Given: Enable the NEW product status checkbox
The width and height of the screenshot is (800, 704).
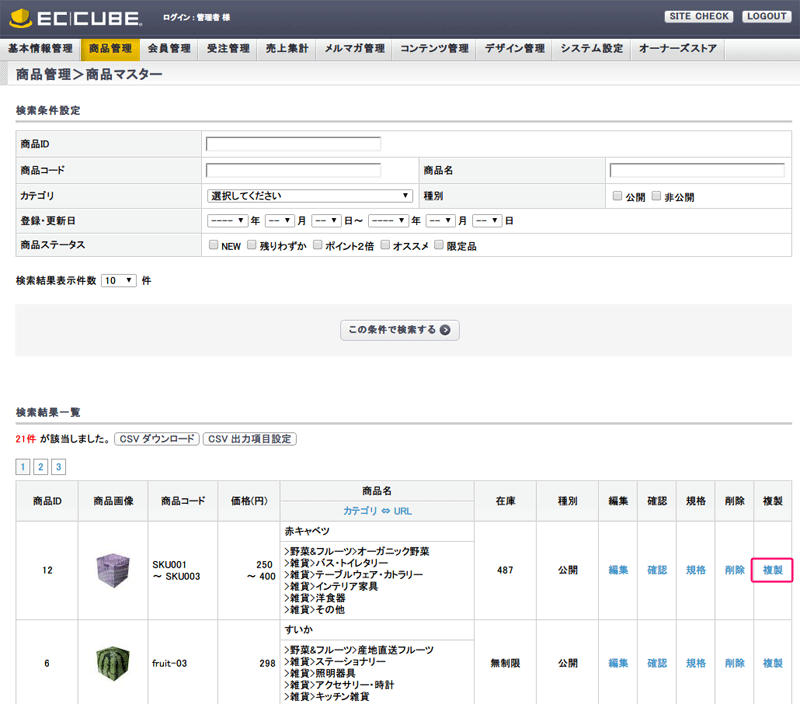Looking at the screenshot, I should pyautogui.click(x=213, y=244).
